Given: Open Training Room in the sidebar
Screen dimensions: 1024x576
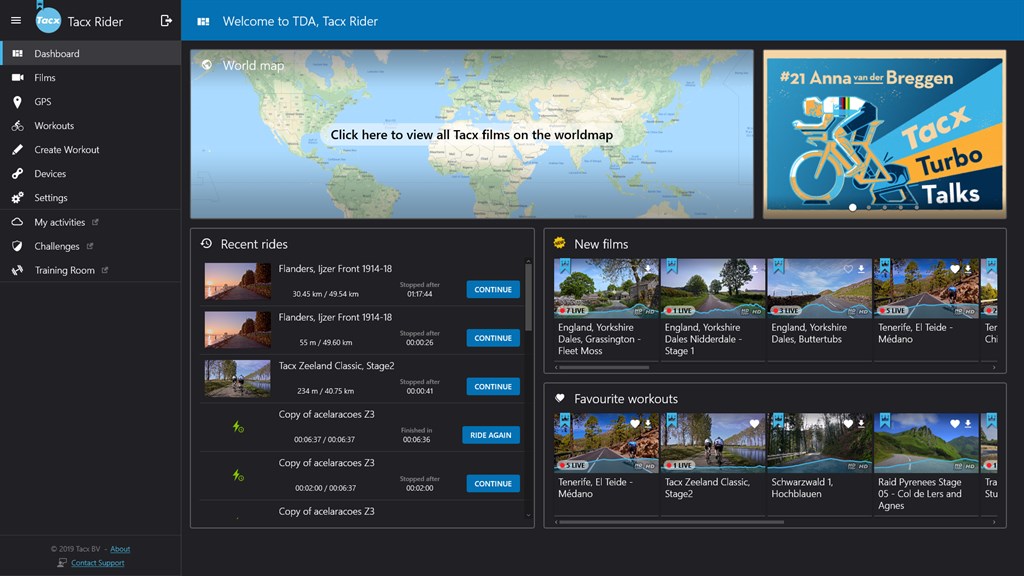Looking at the screenshot, I should tap(90, 270).
